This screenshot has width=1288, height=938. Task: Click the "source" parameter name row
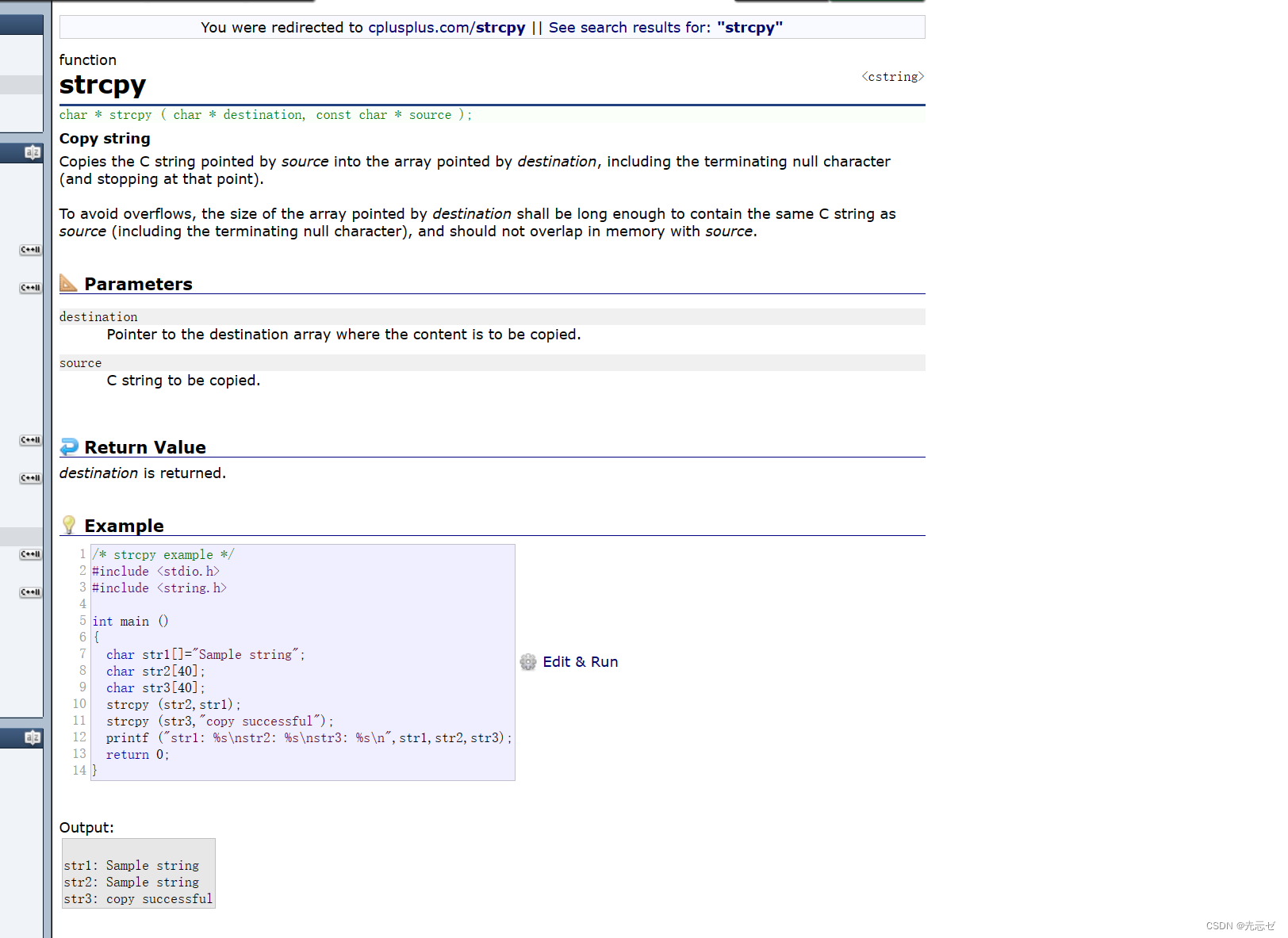492,362
